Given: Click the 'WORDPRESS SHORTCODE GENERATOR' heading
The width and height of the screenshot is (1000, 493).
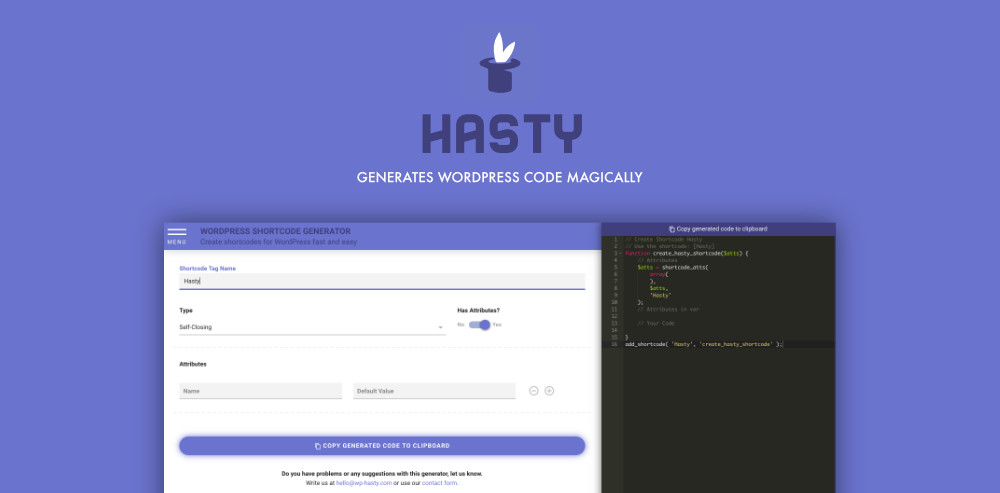Looking at the screenshot, I should pyautogui.click(x=276, y=231).
